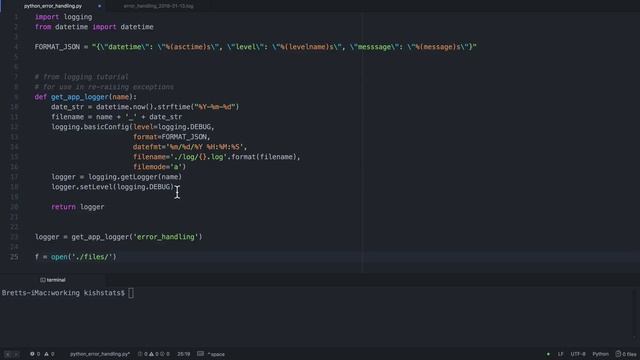Click the green dot status indicator

tap(548, 354)
